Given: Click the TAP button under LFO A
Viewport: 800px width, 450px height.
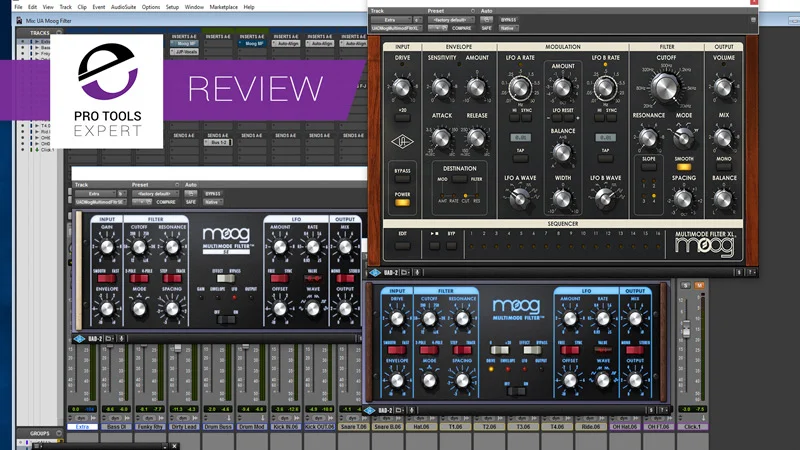Looking at the screenshot, I should tap(520, 158).
